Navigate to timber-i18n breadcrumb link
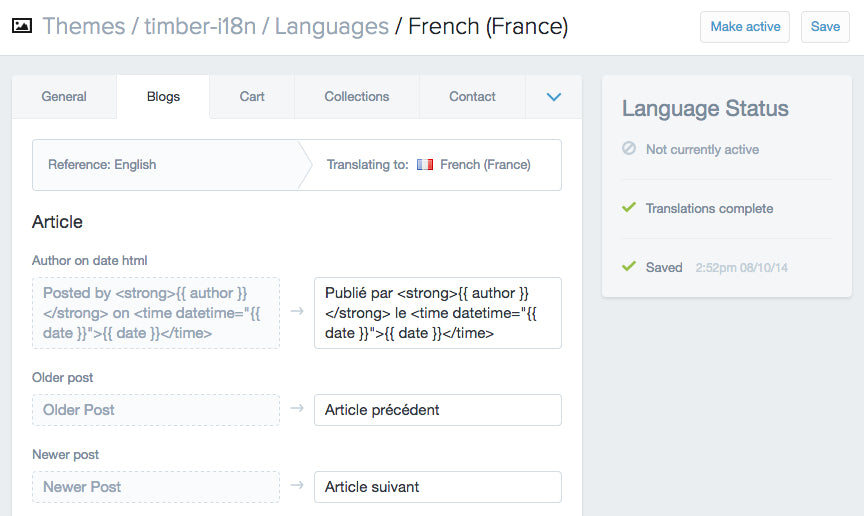This screenshot has height=516, width=864. click(x=200, y=27)
